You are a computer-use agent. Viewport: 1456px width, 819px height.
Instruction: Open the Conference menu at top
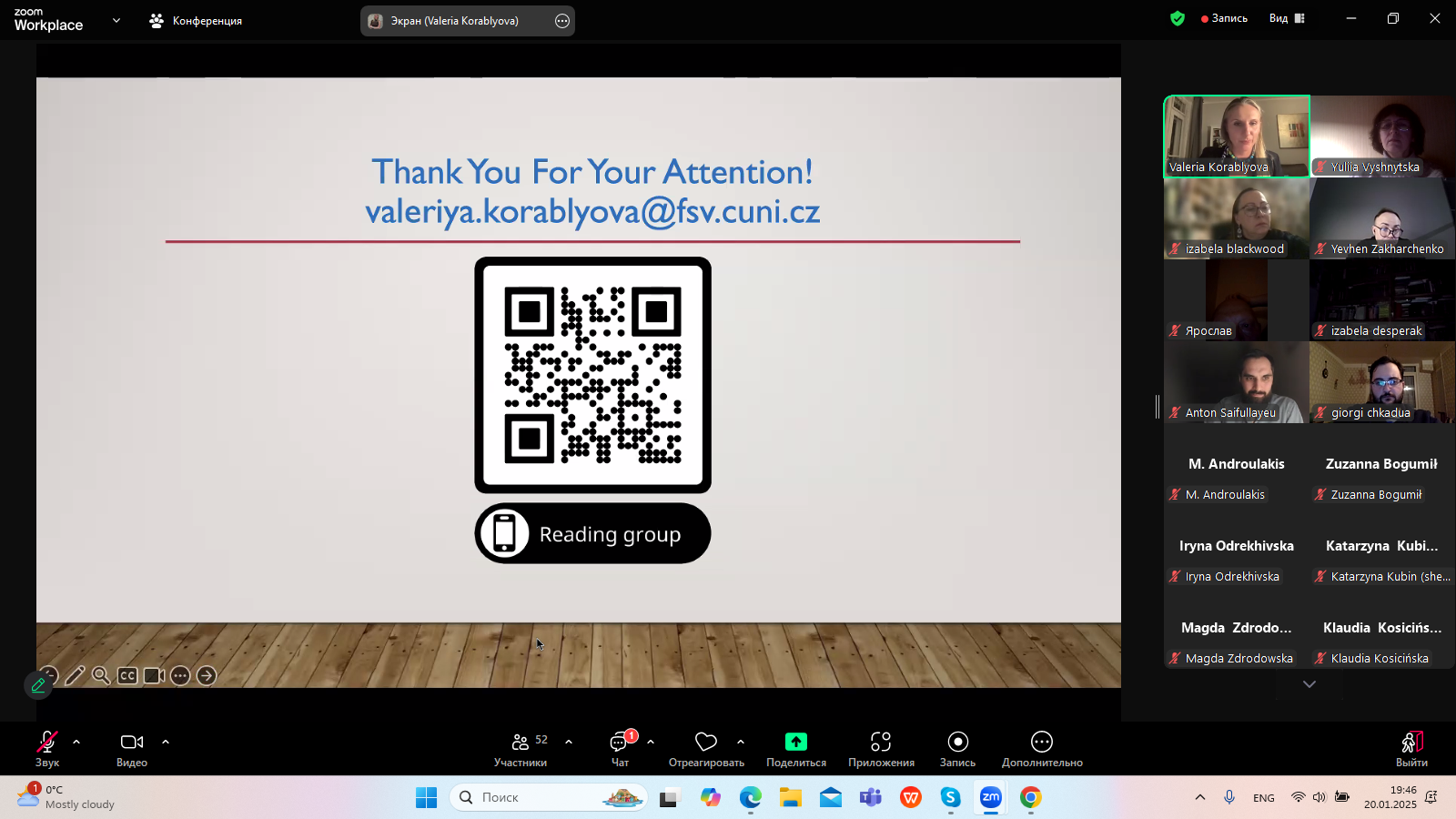197,20
